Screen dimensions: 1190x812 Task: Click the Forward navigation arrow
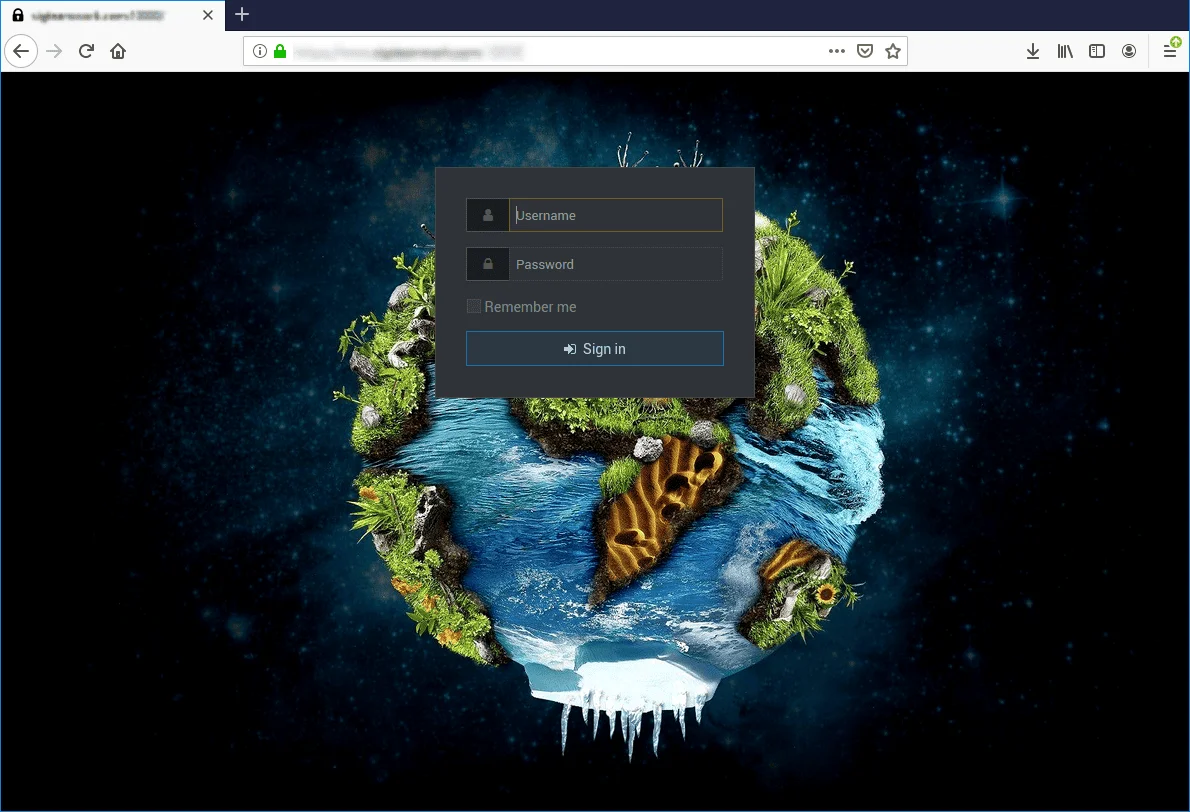54,52
